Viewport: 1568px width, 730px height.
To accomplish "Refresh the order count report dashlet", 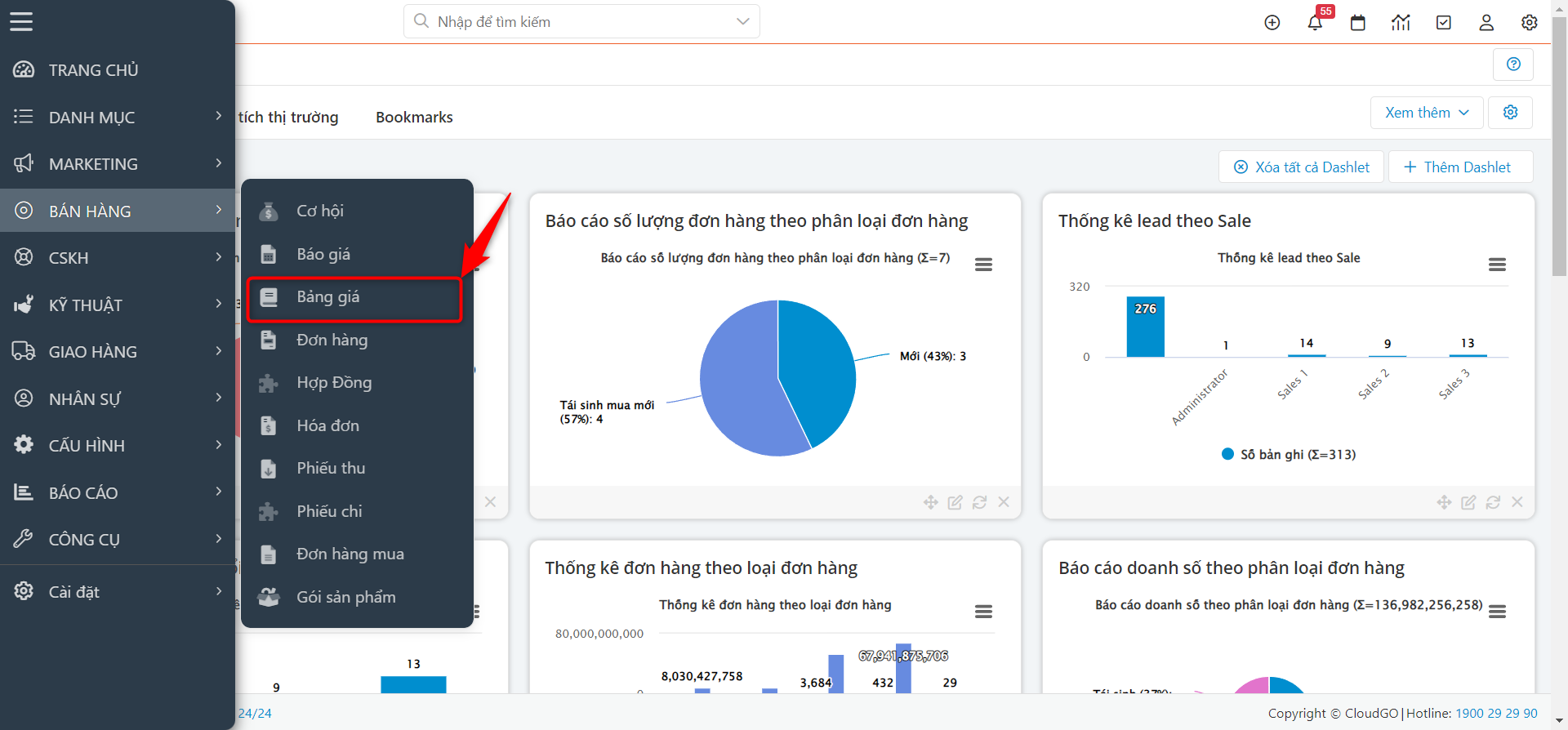I will click(980, 502).
